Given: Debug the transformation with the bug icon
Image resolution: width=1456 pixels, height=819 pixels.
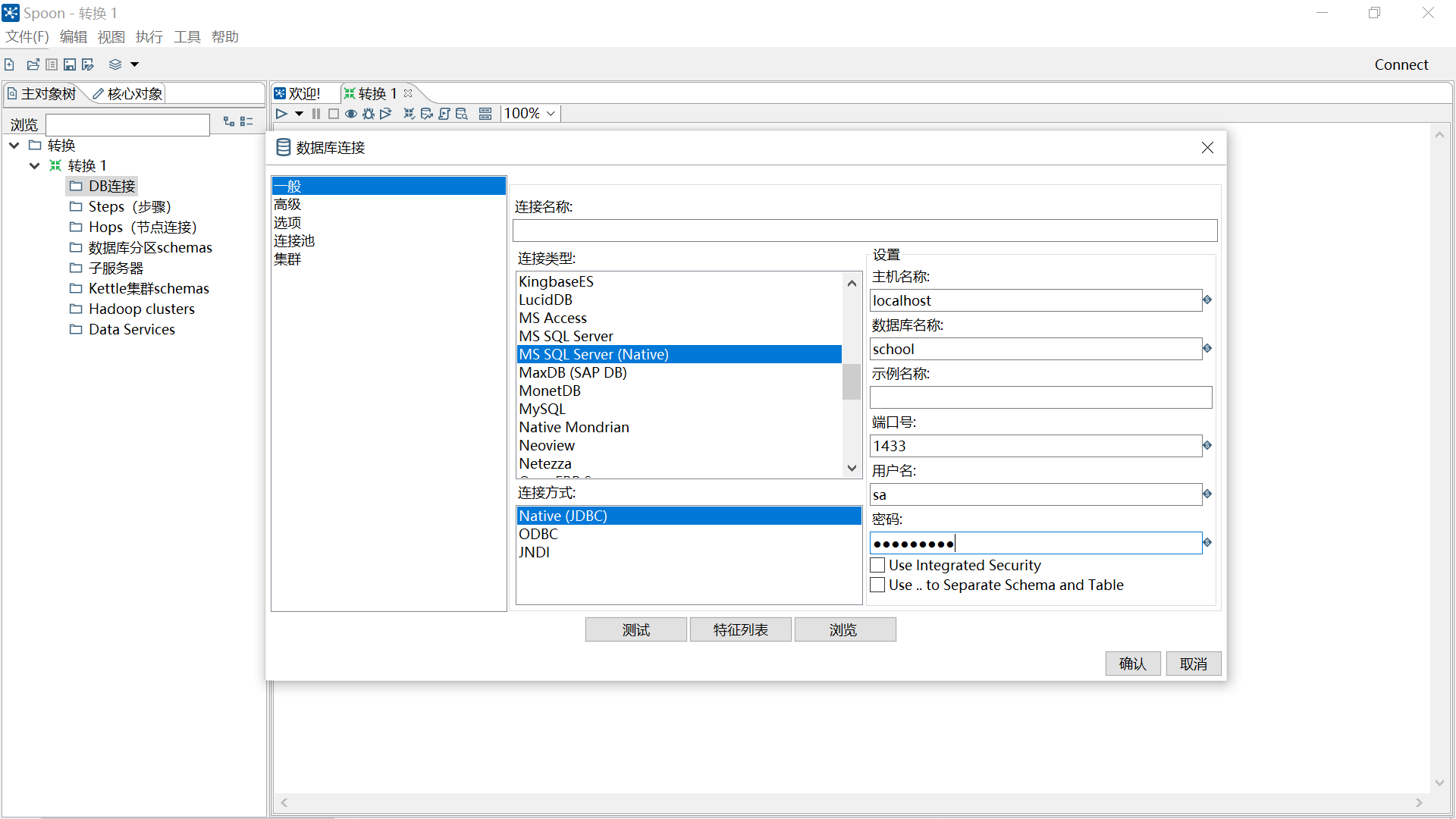Looking at the screenshot, I should point(369,113).
